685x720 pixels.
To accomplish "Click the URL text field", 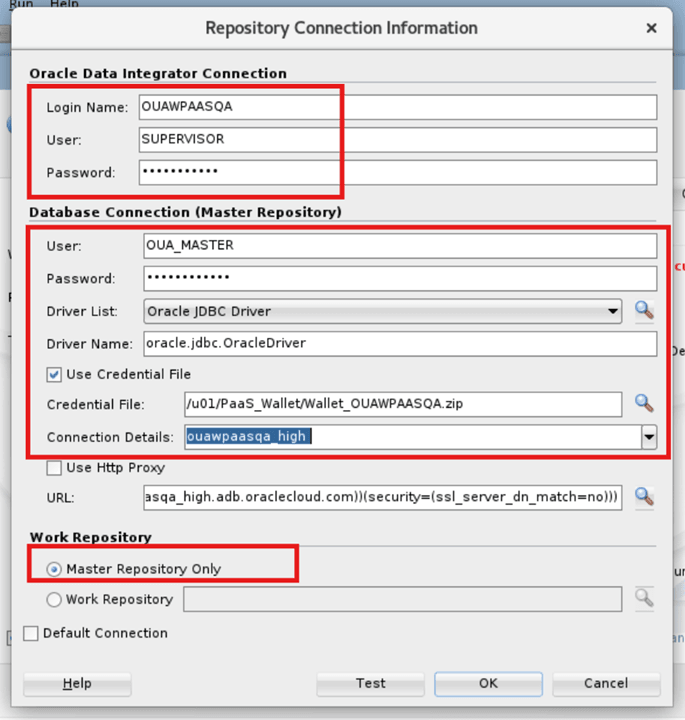I will 382,497.
